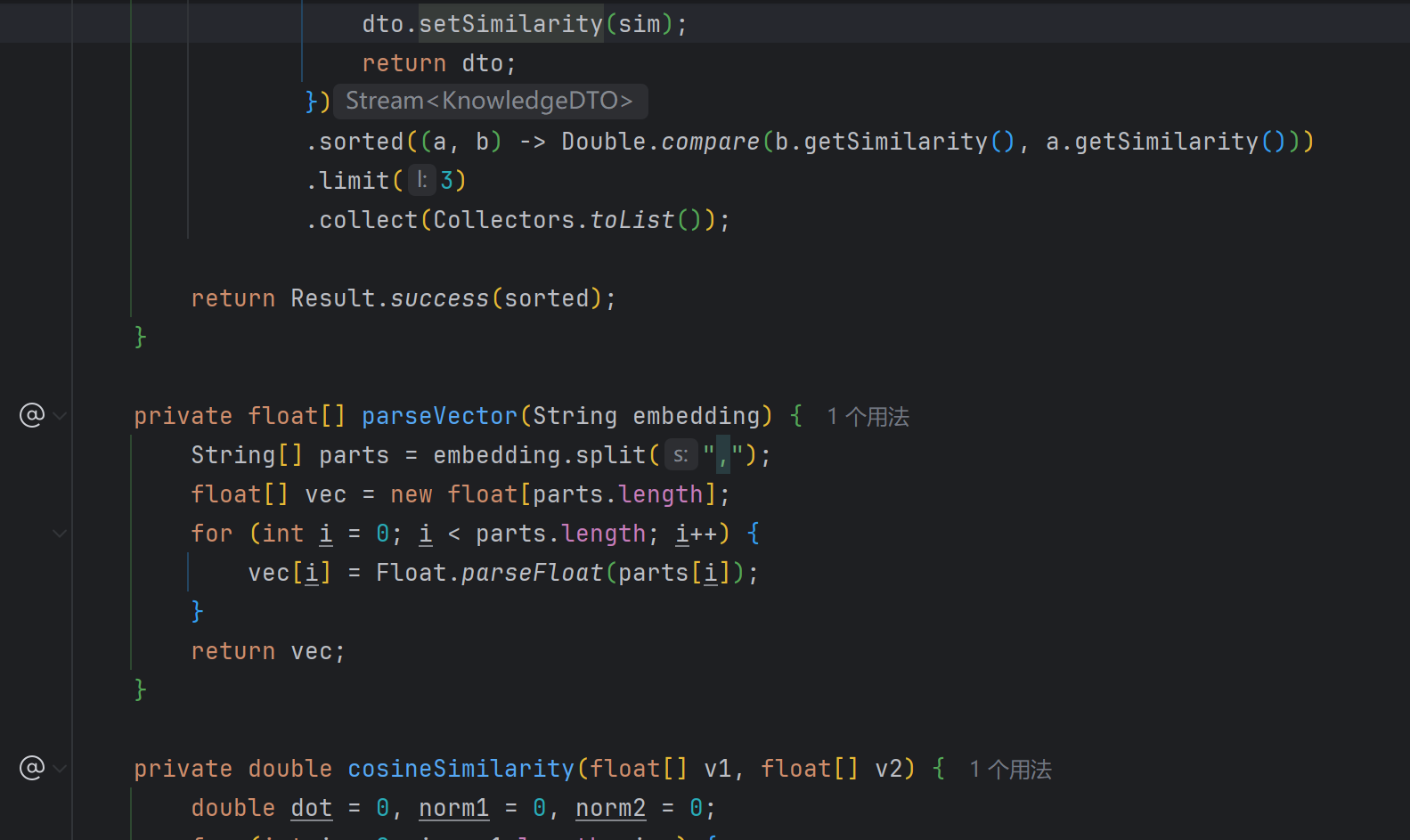Click the 'return dto;' statement
Image resolution: width=1410 pixels, height=840 pixels.
pos(439,63)
